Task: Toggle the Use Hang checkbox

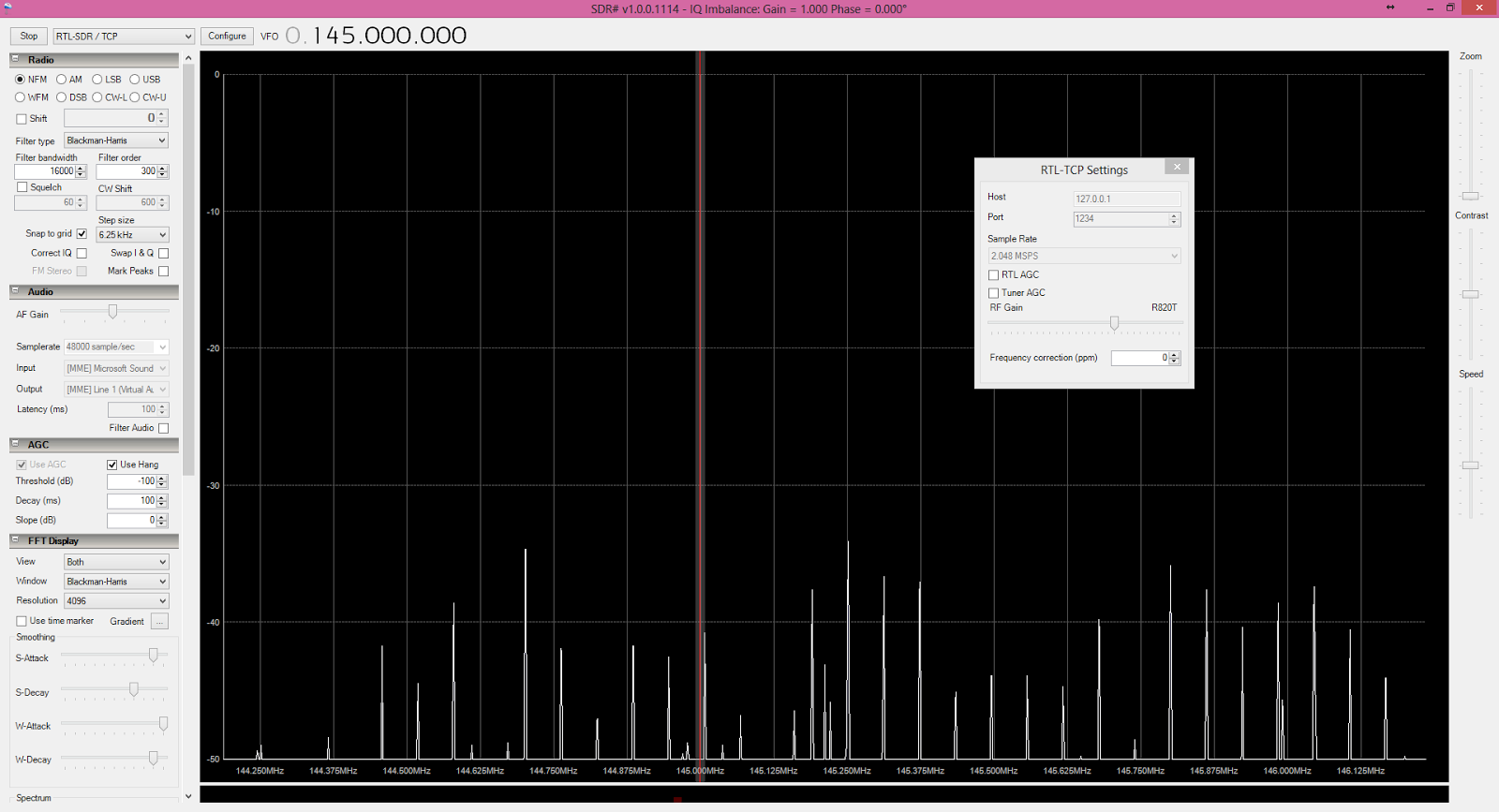Action: point(111,465)
